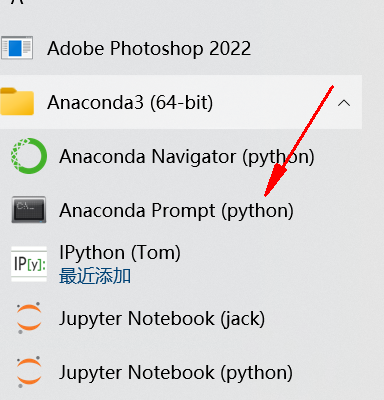The width and height of the screenshot is (384, 400).
Task: Open the Jupyter Notebook (jack) orange icon
Action: (29, 318)
